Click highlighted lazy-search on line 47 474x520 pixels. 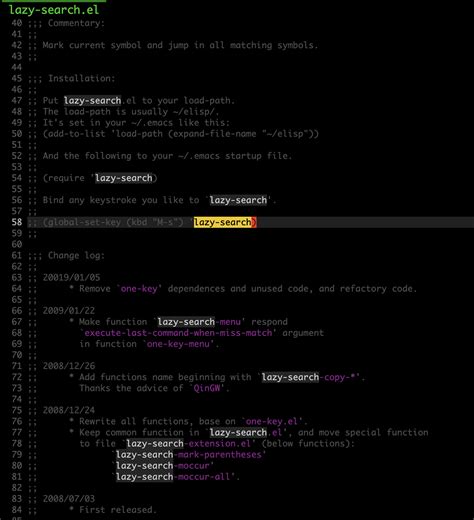[92, 100]
